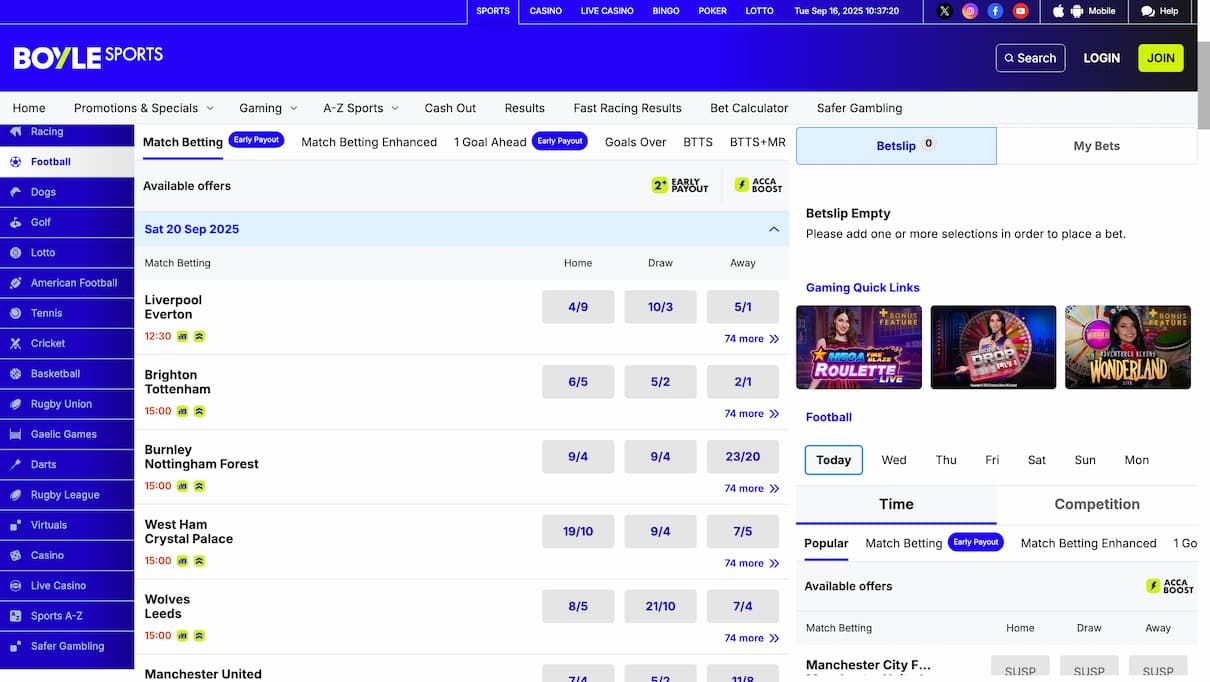Open Bet Calculator link

[749, 108]
